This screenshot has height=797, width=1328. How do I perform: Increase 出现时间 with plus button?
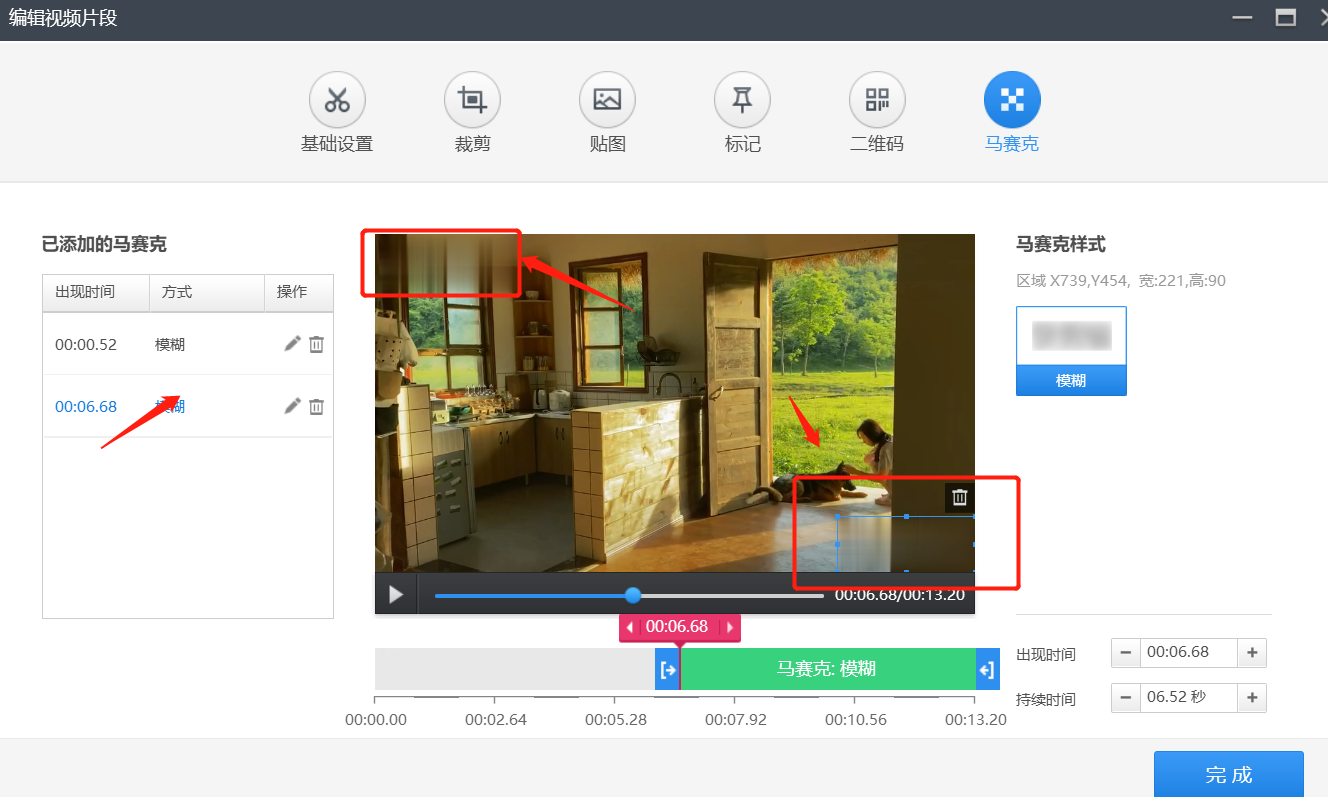click(x=1252, y=653)
